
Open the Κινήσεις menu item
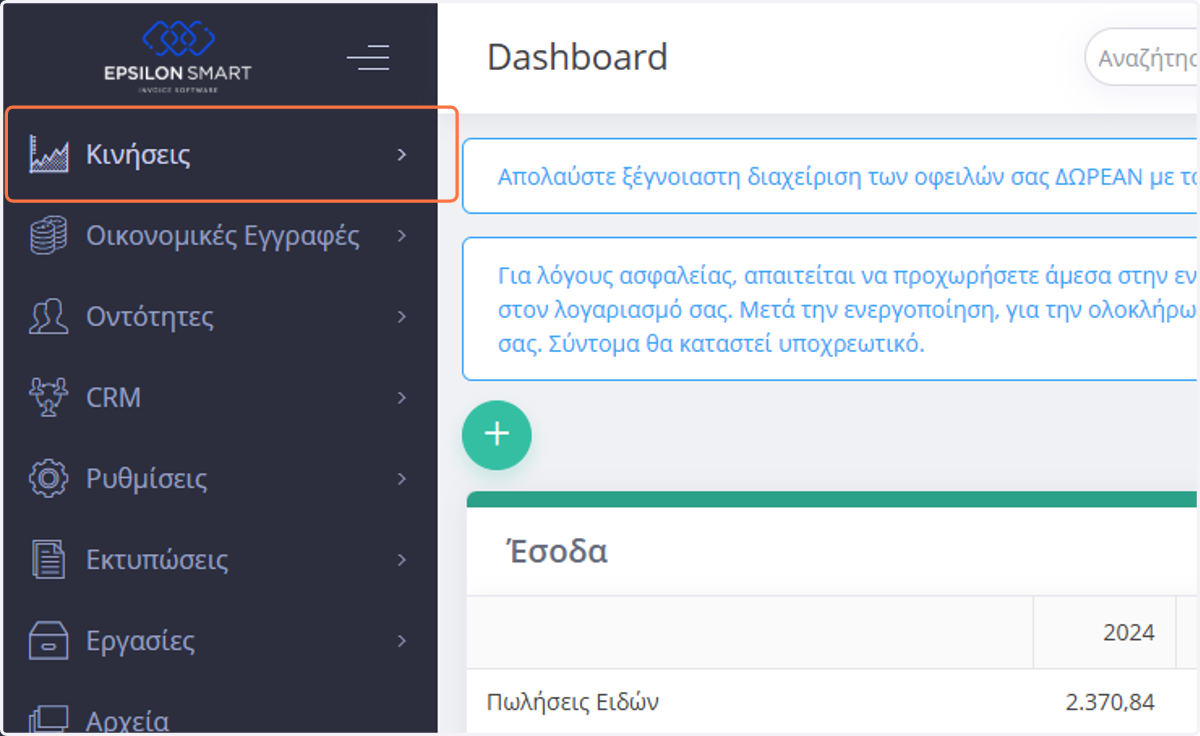[x=220, y=155]
